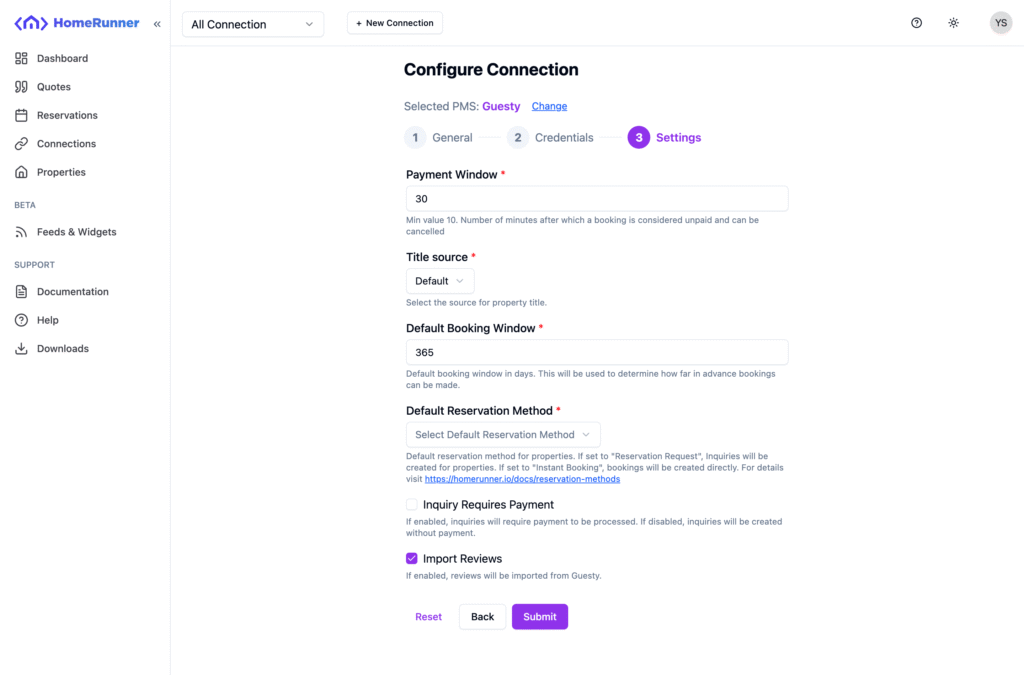Click the Connections link icon
This screenshot has height=675, width=1024.
click(21, 144)
